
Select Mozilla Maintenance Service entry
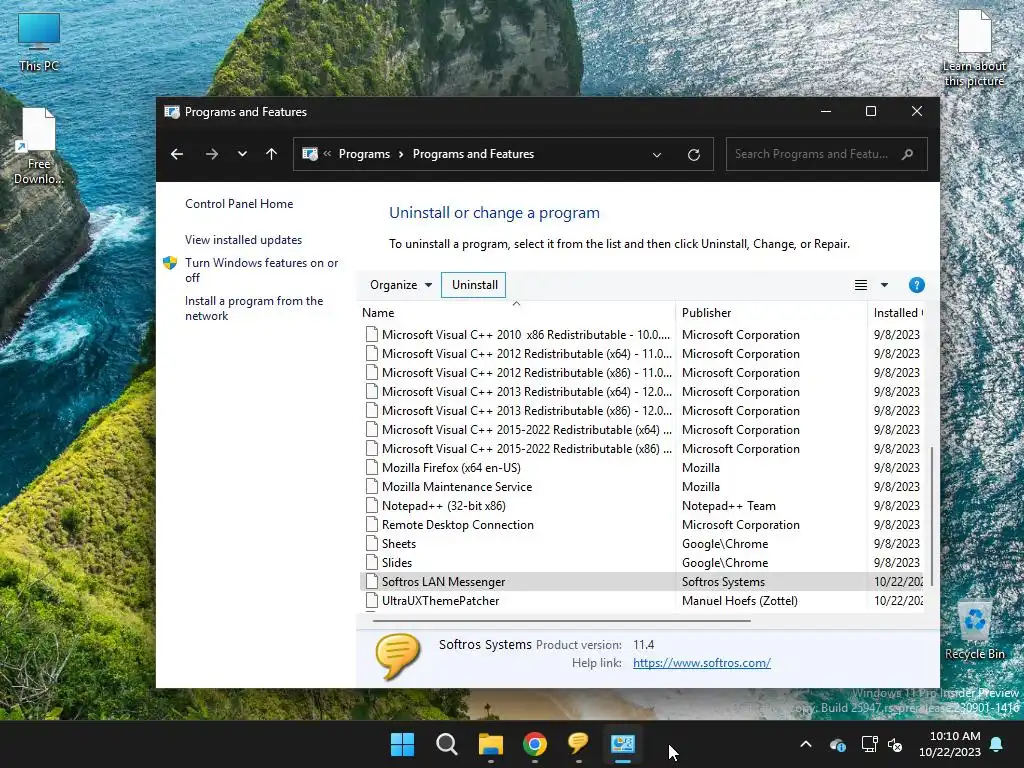[x=642, y=487]
